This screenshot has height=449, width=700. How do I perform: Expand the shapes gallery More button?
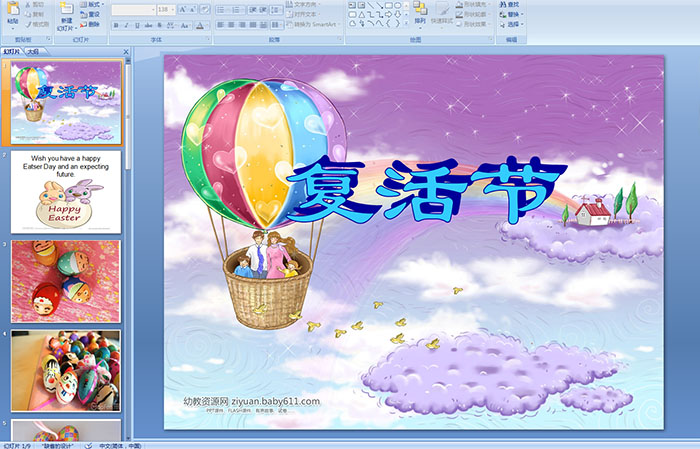coord(406,24)
